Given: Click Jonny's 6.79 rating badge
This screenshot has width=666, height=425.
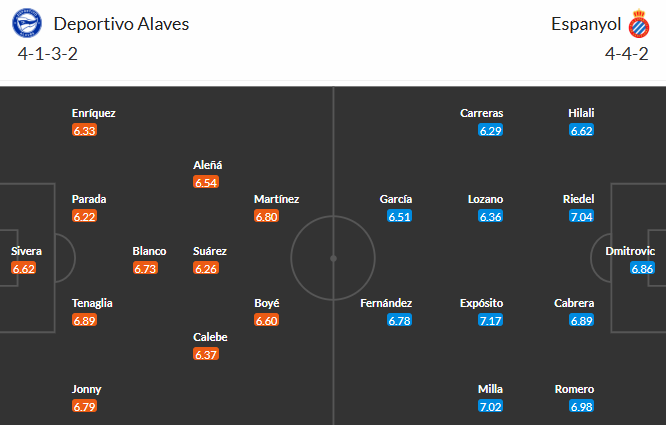Looking at the screenshot, I should tap(84, 406).
